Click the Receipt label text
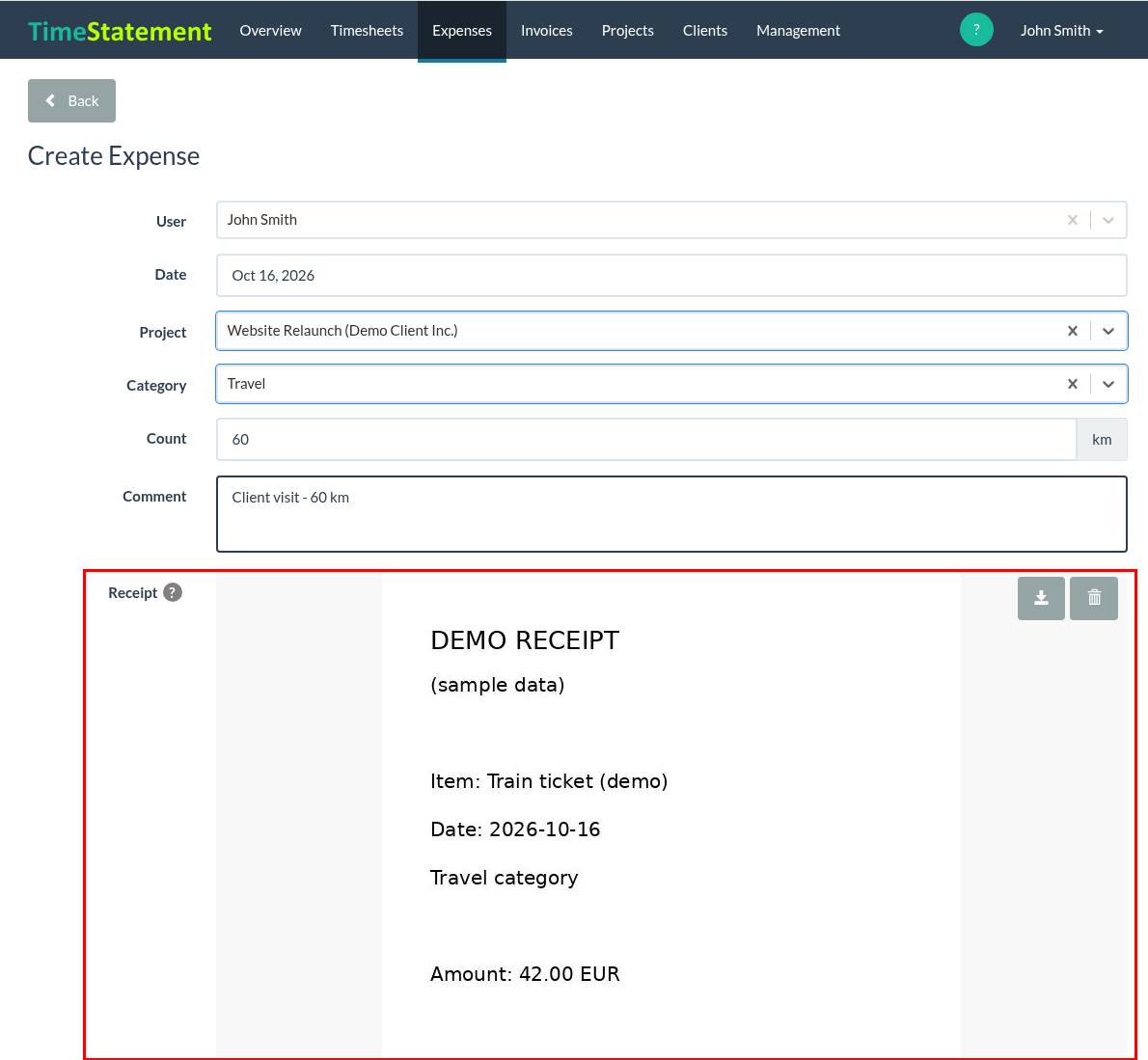 point(132,593)
